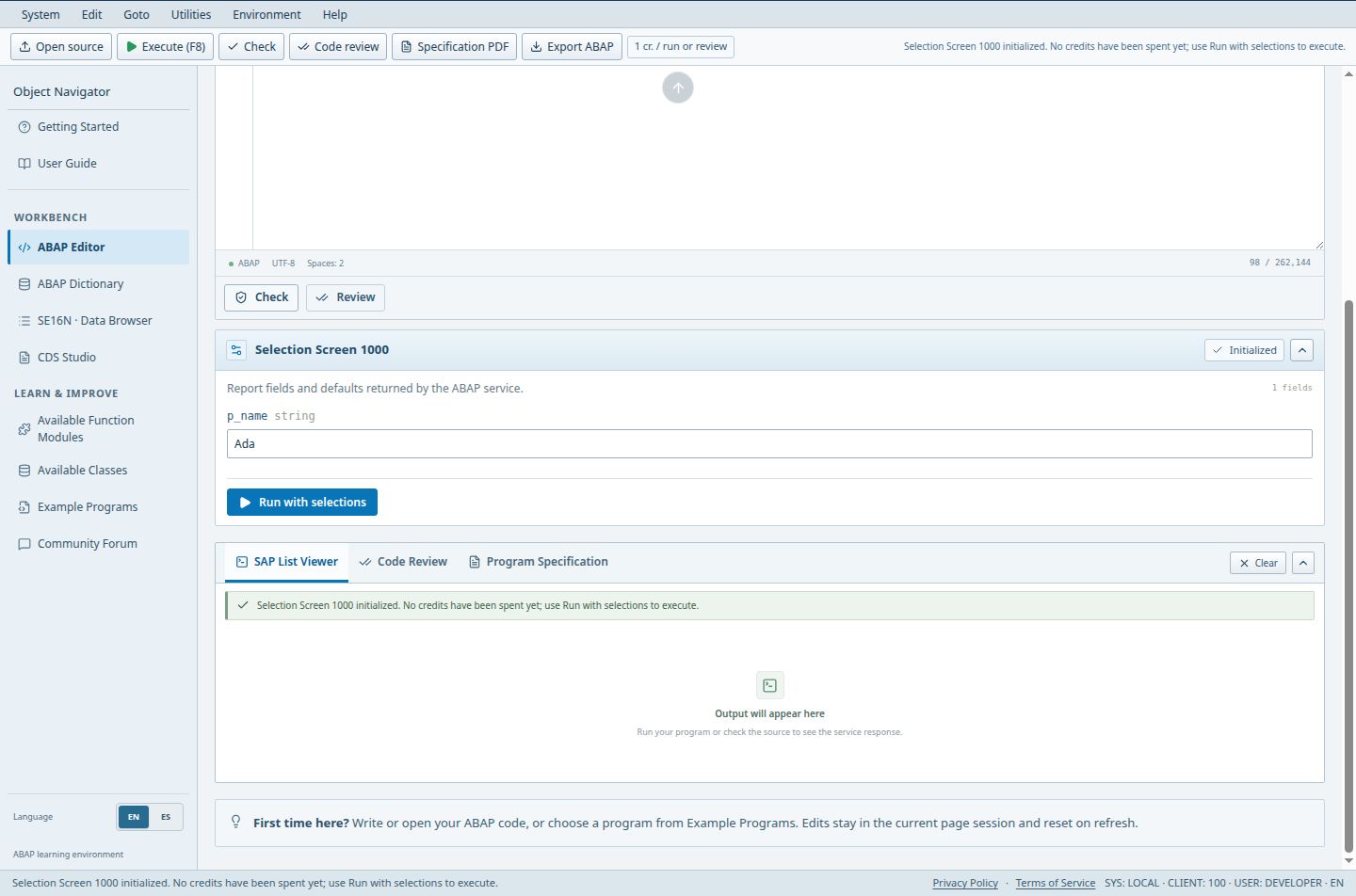Switch language to EN
The height and width of the screenshot is (896, 1356).
pos(134,817)
